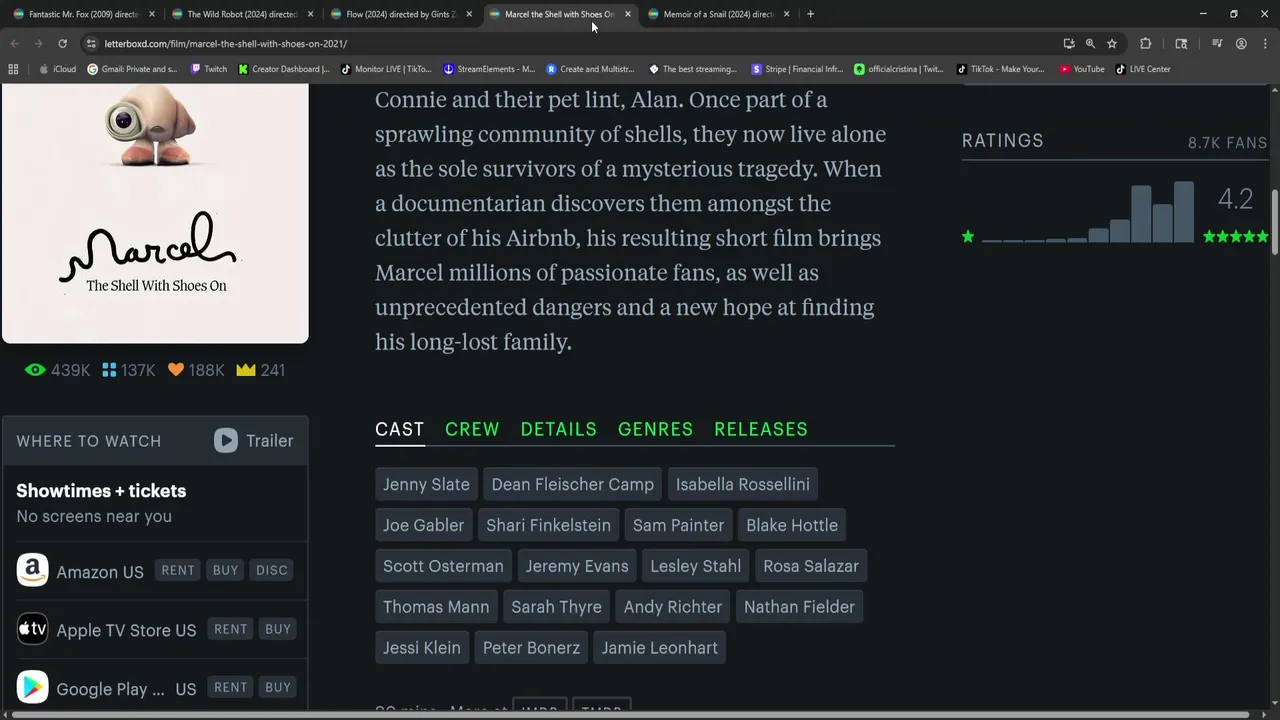The height and width of the screenshot is (720, 1280).
Task: Click BUY for Apple TV Store US
Action: pos(278,629)
